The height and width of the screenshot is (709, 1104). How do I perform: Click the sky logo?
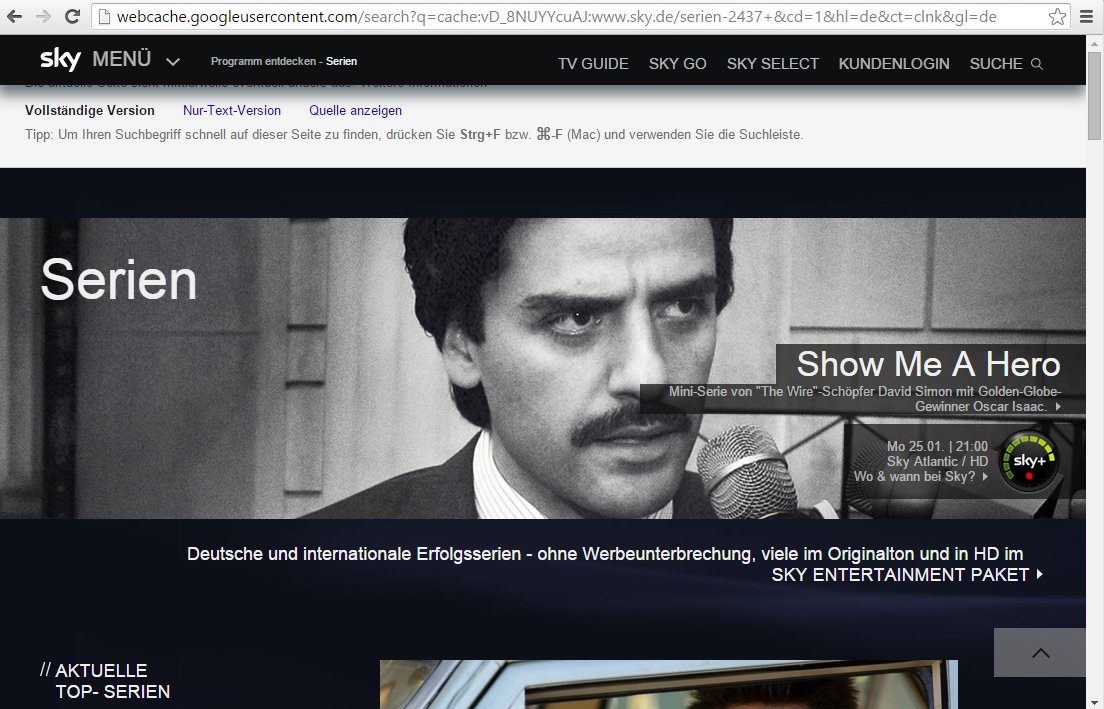pos(61,59)
